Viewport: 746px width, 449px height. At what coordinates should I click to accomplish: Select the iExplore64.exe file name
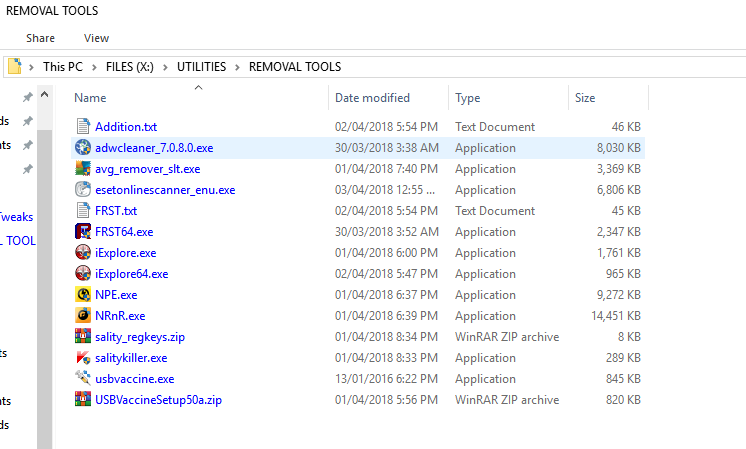(132, 273)
